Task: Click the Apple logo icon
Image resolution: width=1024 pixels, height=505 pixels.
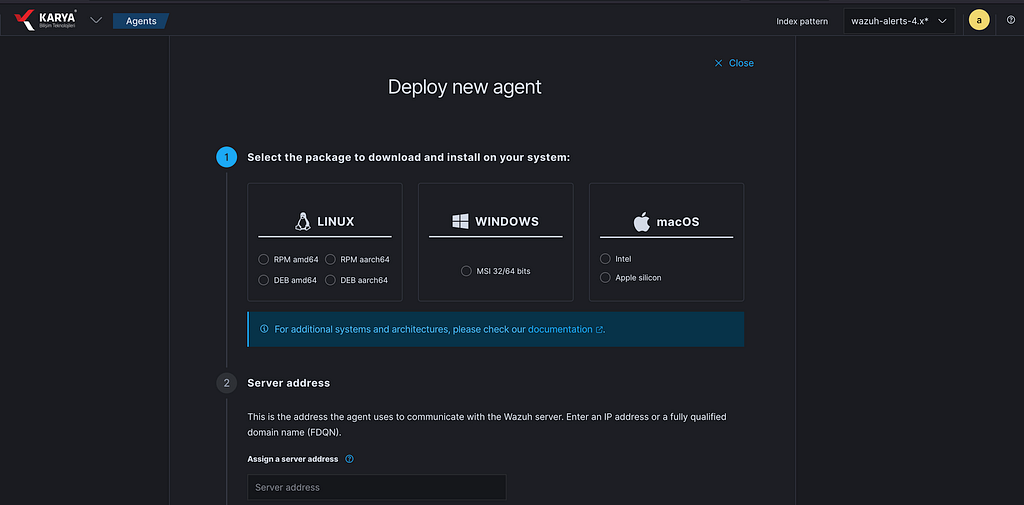Action: [642, 221]
